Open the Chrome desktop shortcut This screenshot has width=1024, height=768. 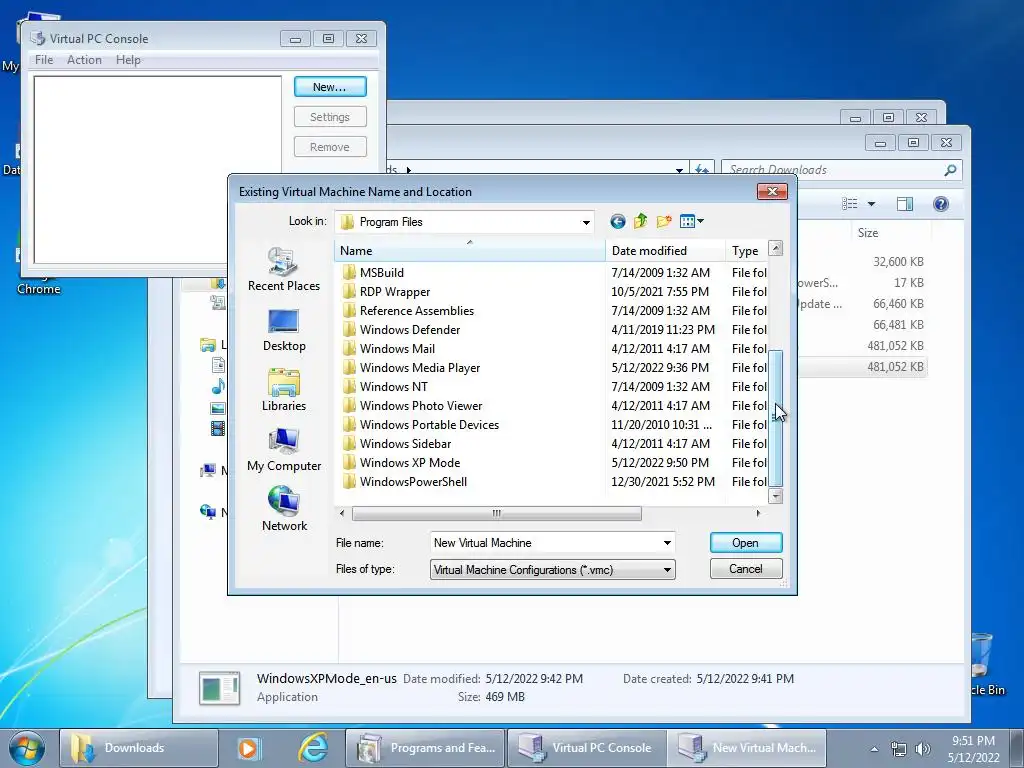pos(39,289)
